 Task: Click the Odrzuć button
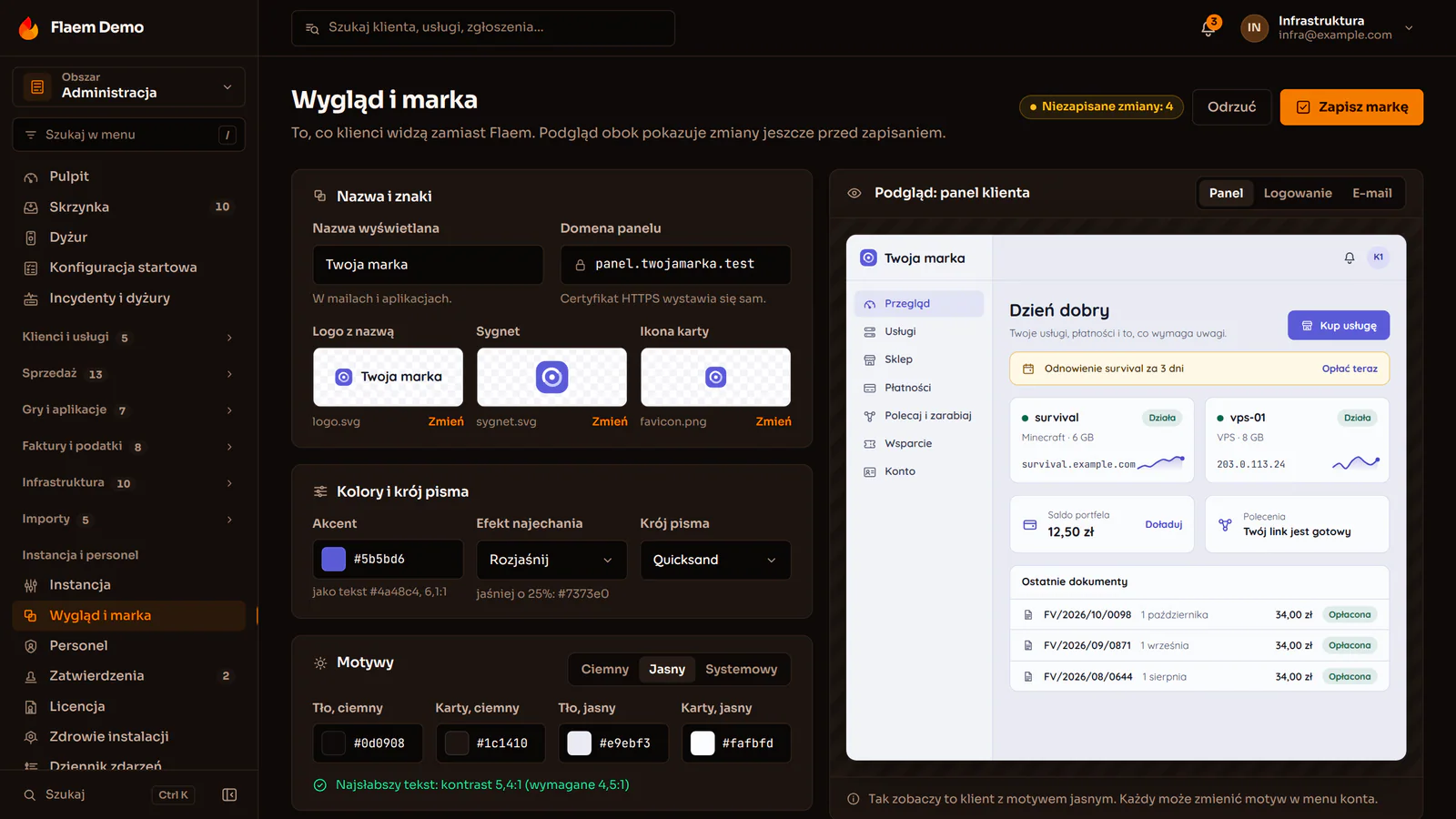[1231, 107]
